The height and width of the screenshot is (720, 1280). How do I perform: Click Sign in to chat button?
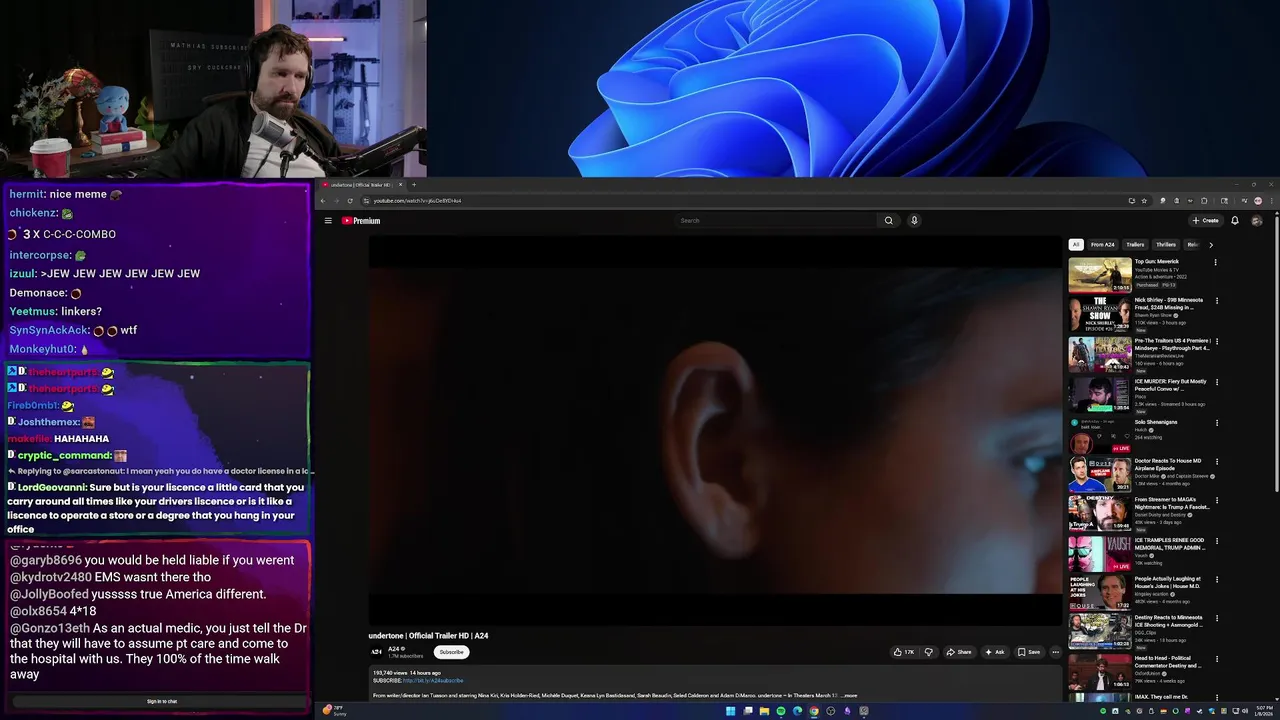tap(162, 701)
